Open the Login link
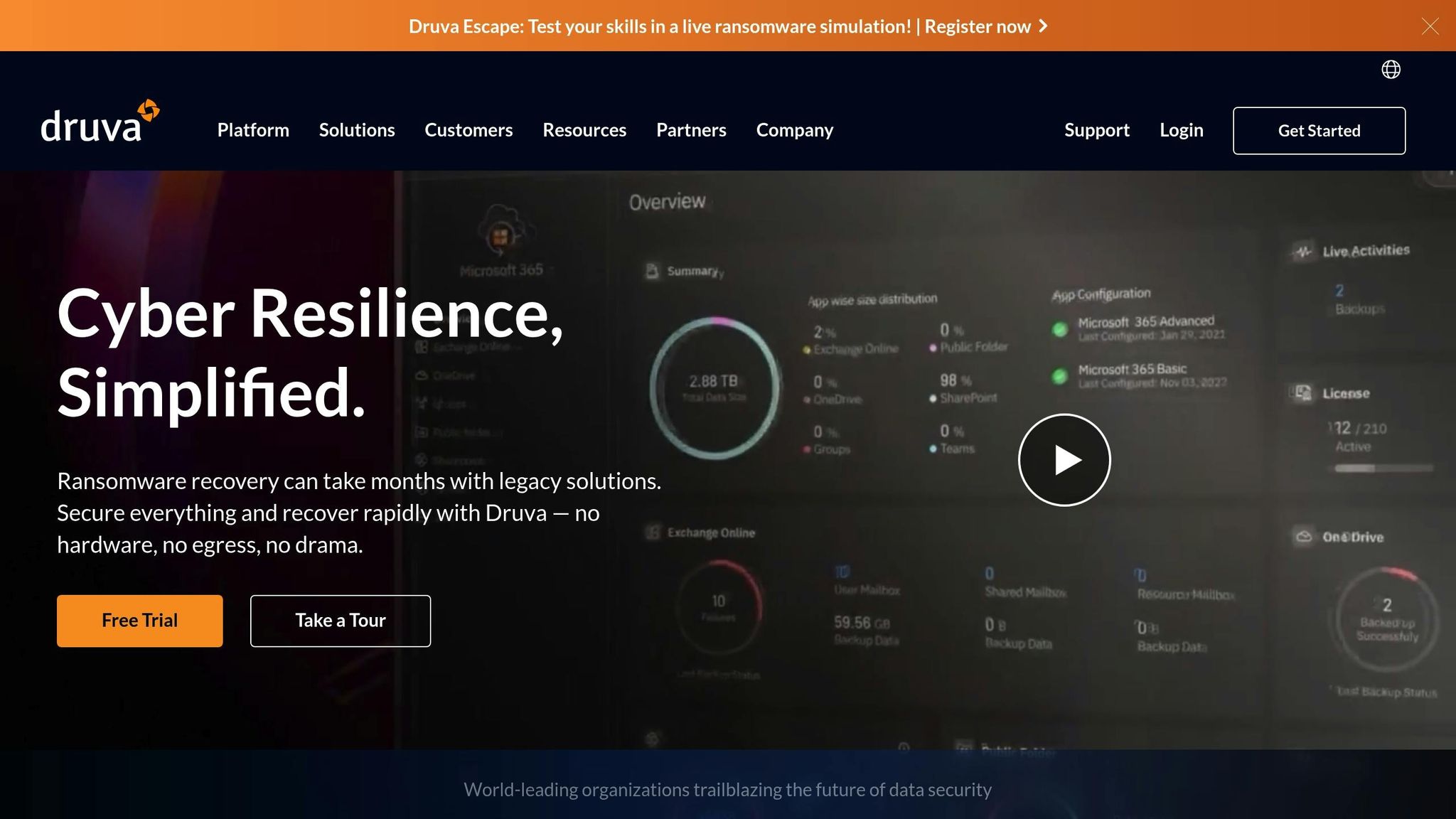This screenshot has height=819, width=1456. [x=1182, y=130]
